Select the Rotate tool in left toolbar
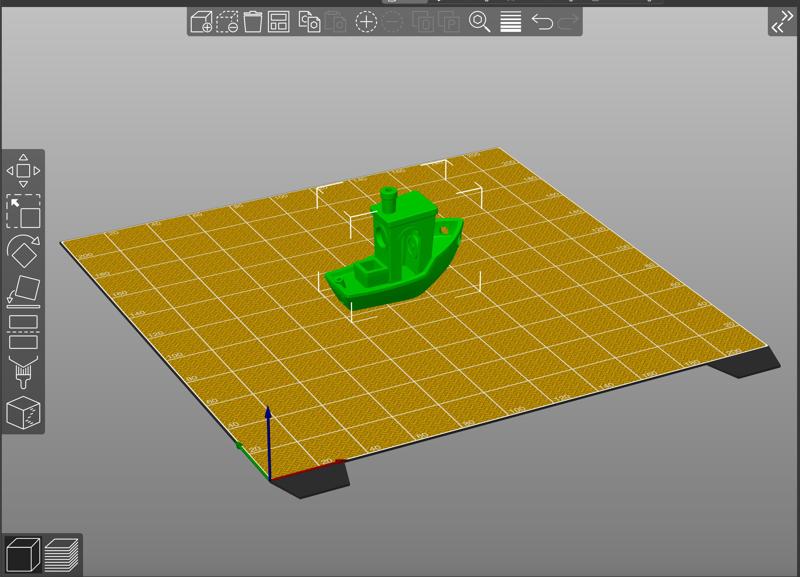The height and width of the screenshot is (577, 800). coord(23,251)
